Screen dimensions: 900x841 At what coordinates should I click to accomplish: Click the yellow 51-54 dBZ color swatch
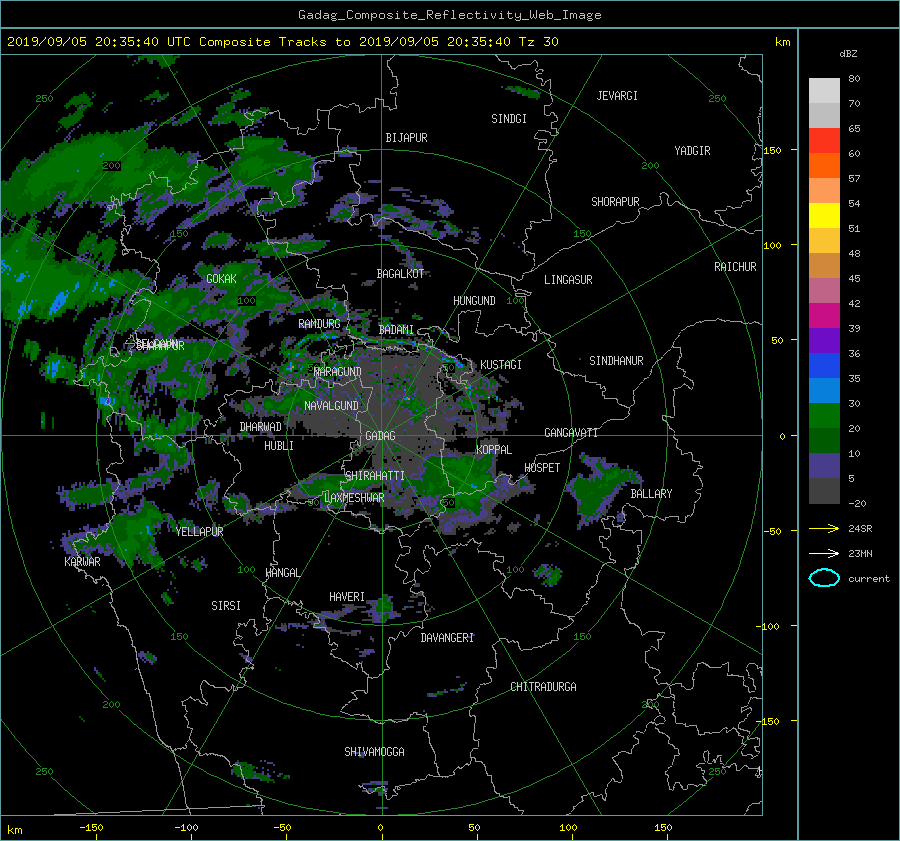click(x=824, y=216)
